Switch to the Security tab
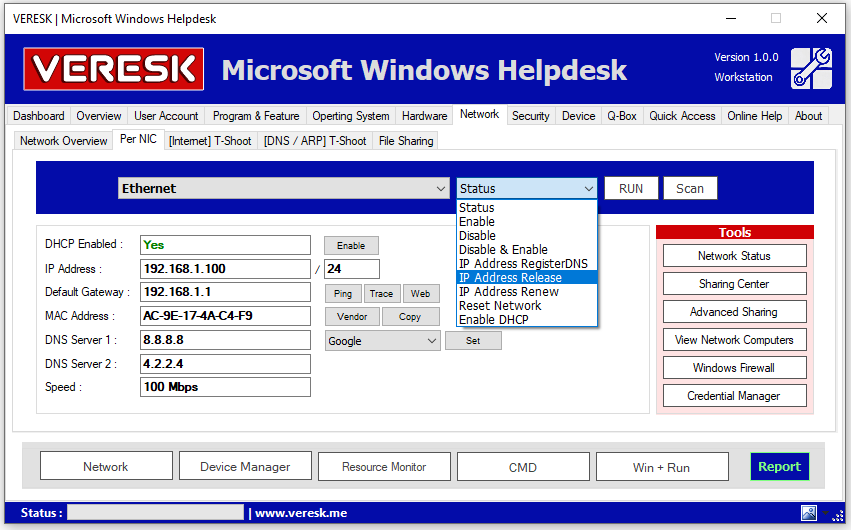 [x=530, y=116]
